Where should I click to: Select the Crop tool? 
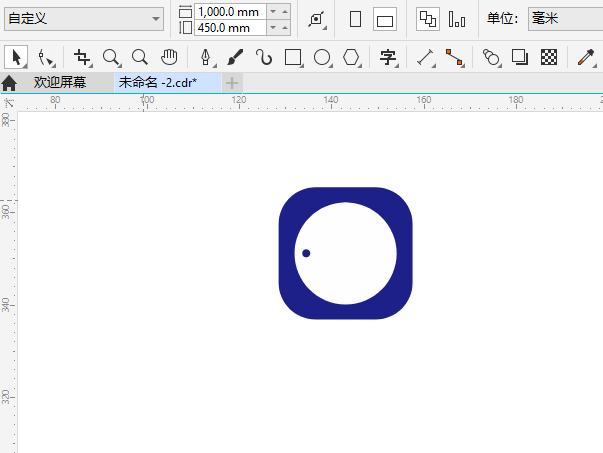82,58
